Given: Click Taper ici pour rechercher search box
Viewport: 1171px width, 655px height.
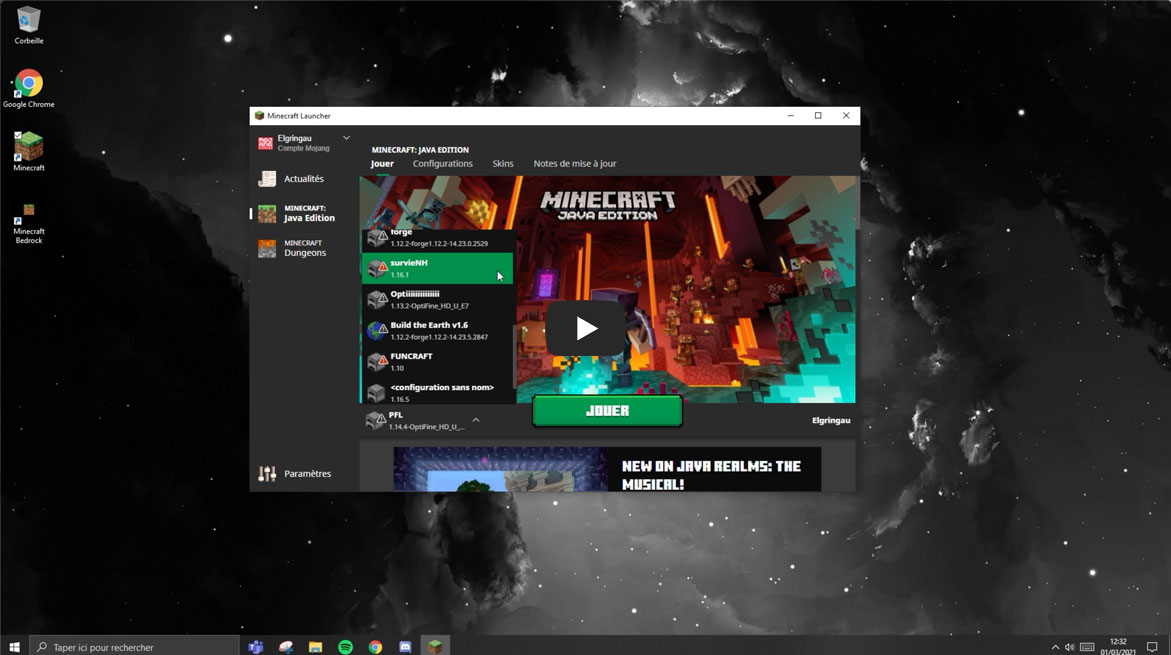Looking at the screenshot, I should (x=134, y=647).
